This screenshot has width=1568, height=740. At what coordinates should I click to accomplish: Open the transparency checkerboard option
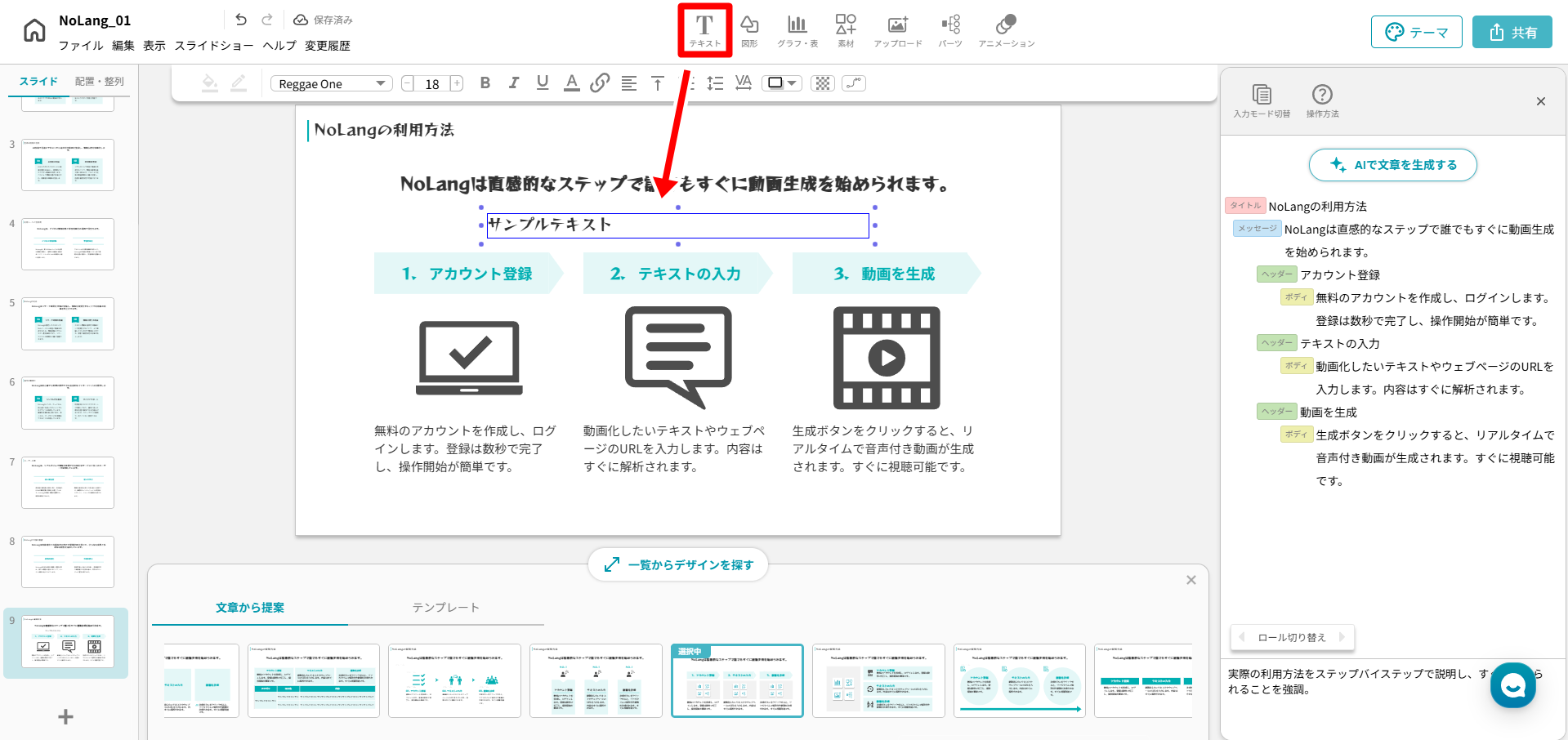(x=823, y=83)
